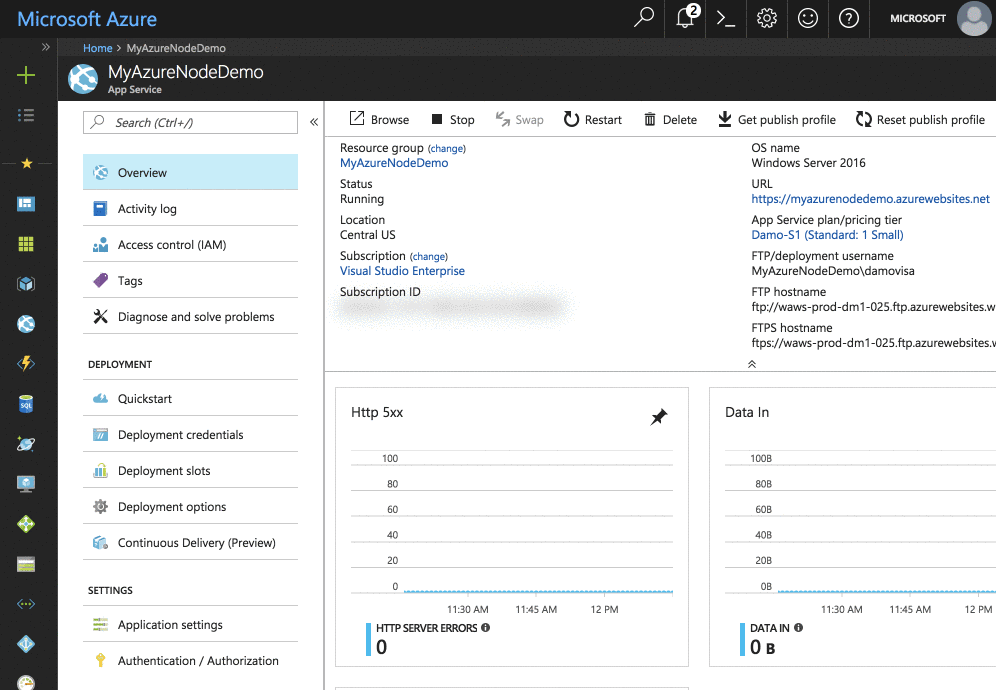Open Continuous Delivery (Preview)

coord(191,543)
